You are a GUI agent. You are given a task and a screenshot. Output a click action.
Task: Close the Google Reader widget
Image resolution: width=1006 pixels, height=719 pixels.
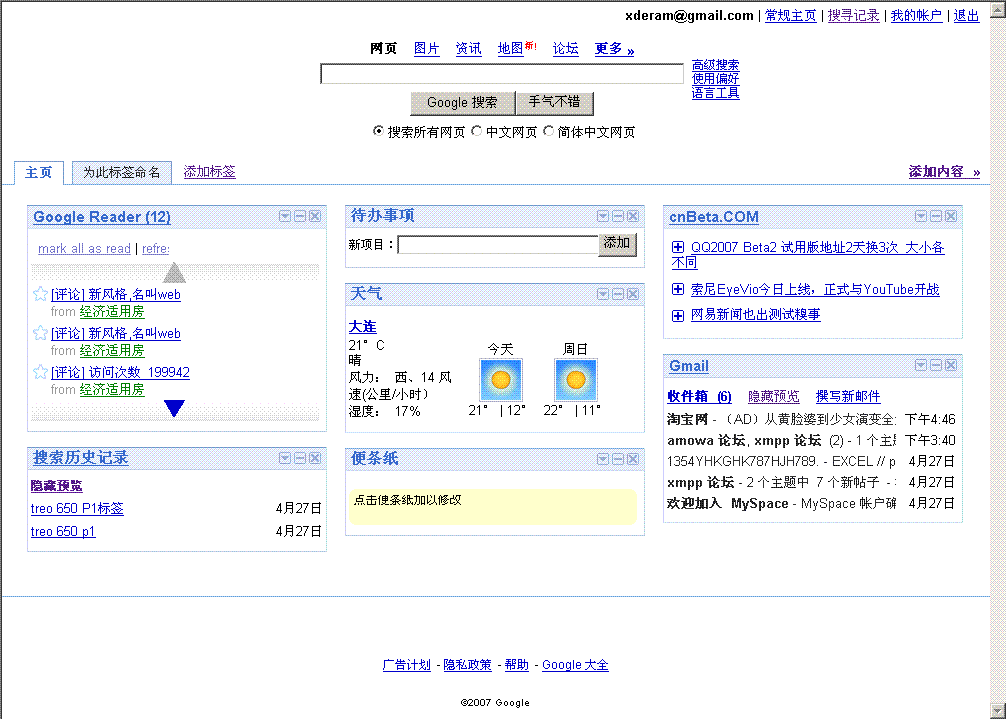pyautogui.click(x=314, y=217)
